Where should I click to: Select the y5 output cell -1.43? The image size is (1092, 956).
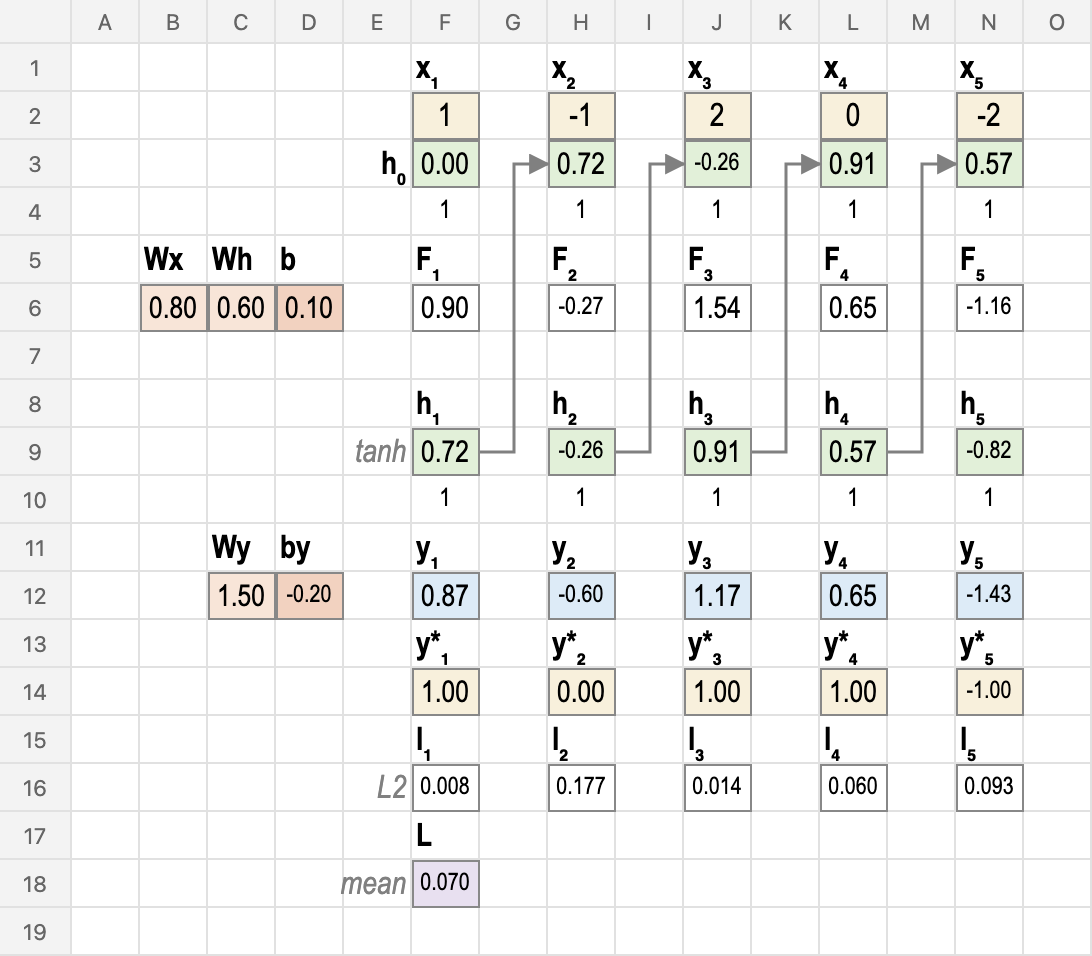(989, 595)
